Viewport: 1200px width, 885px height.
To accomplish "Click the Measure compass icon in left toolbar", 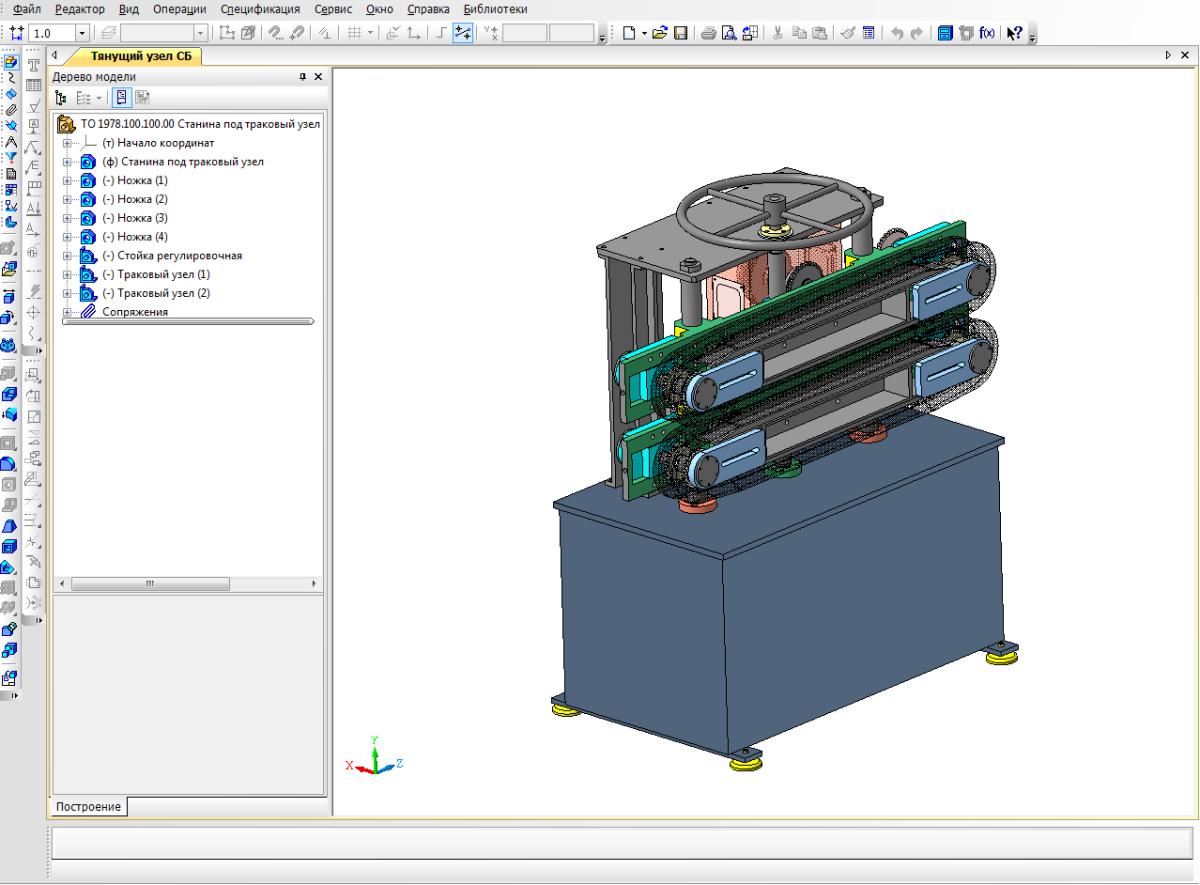I will point(12,140).
